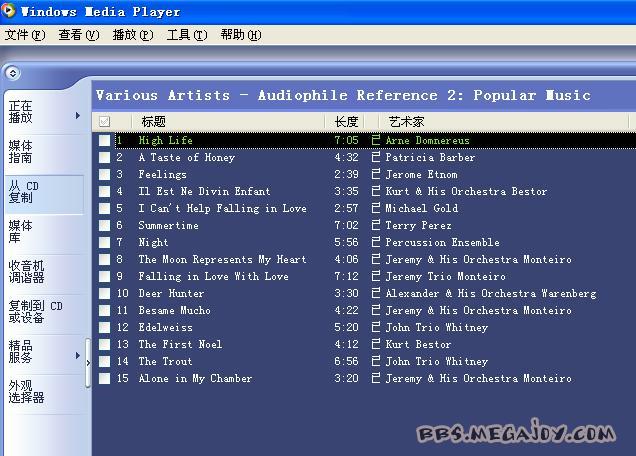The width and height of the screenshot is (636, 456).
Task: Click the round show/hide menu bar button
Action: pos(13,73)
